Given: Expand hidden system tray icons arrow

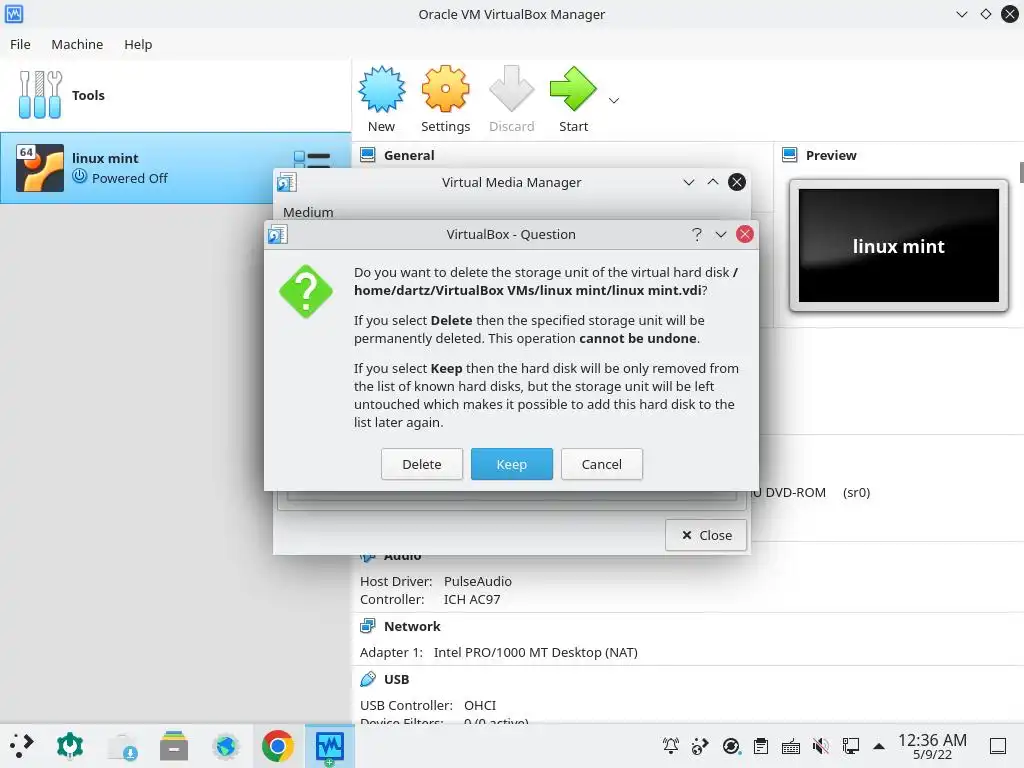Looking at the screenshot, I should [x=879, y=746].
